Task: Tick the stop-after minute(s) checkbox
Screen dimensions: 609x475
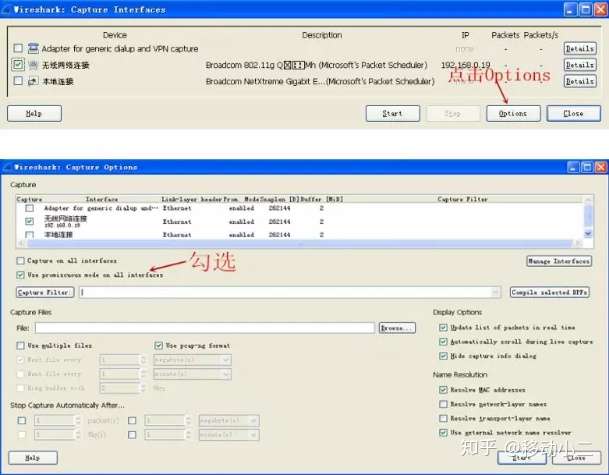Action: coord(132,435)
